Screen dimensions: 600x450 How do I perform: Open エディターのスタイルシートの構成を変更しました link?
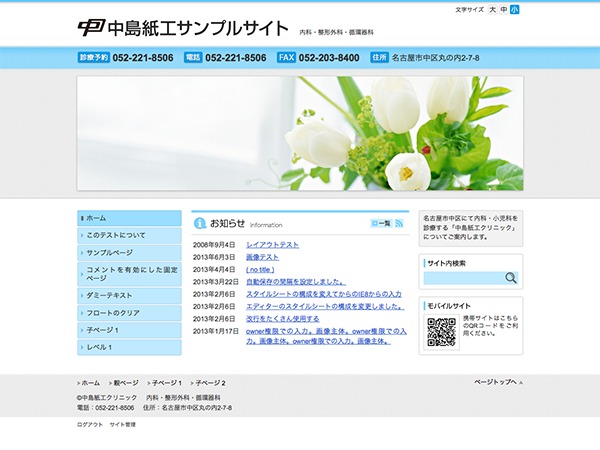[325, 307]
